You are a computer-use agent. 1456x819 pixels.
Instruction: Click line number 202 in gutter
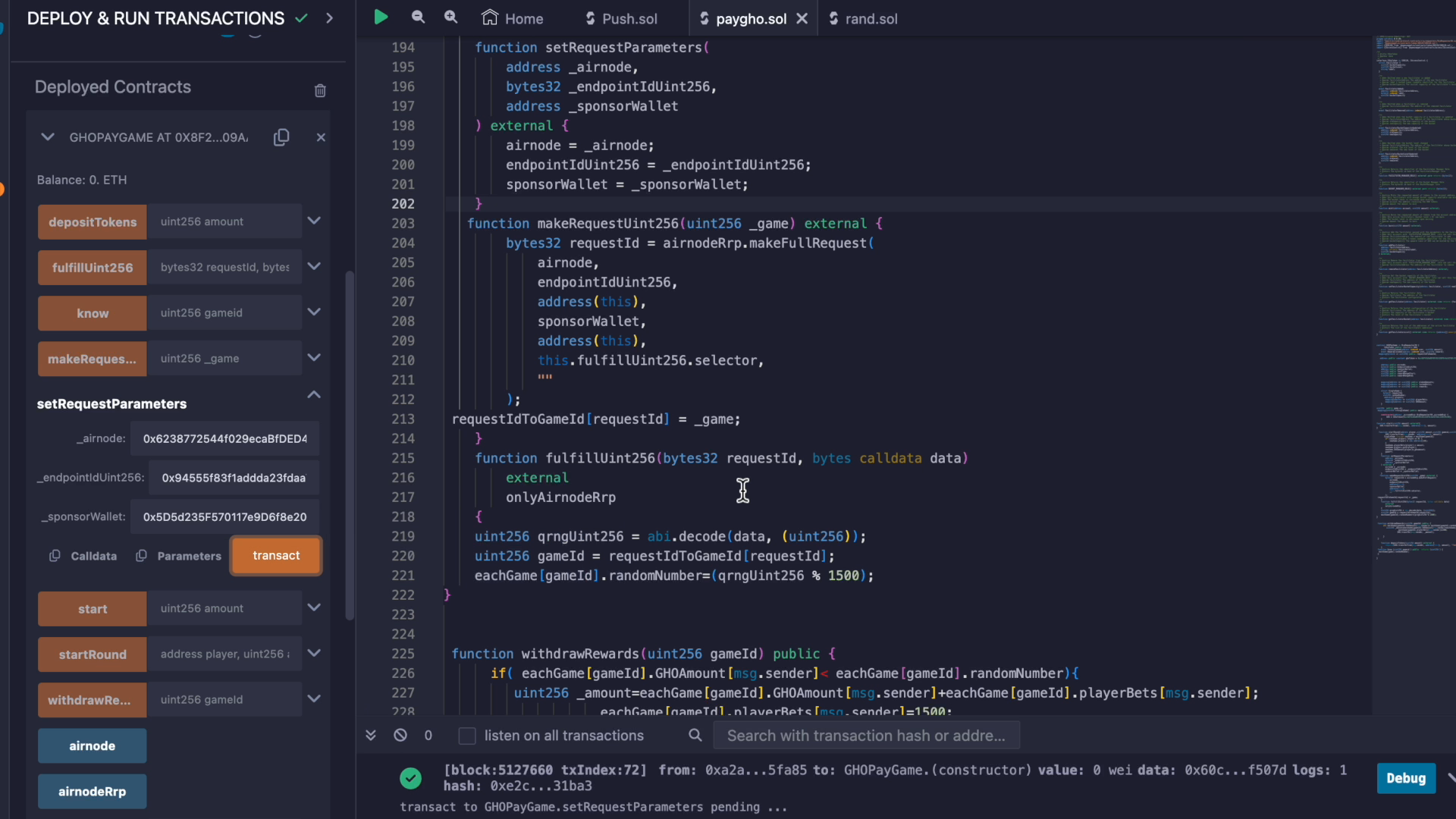pos(403,203)
